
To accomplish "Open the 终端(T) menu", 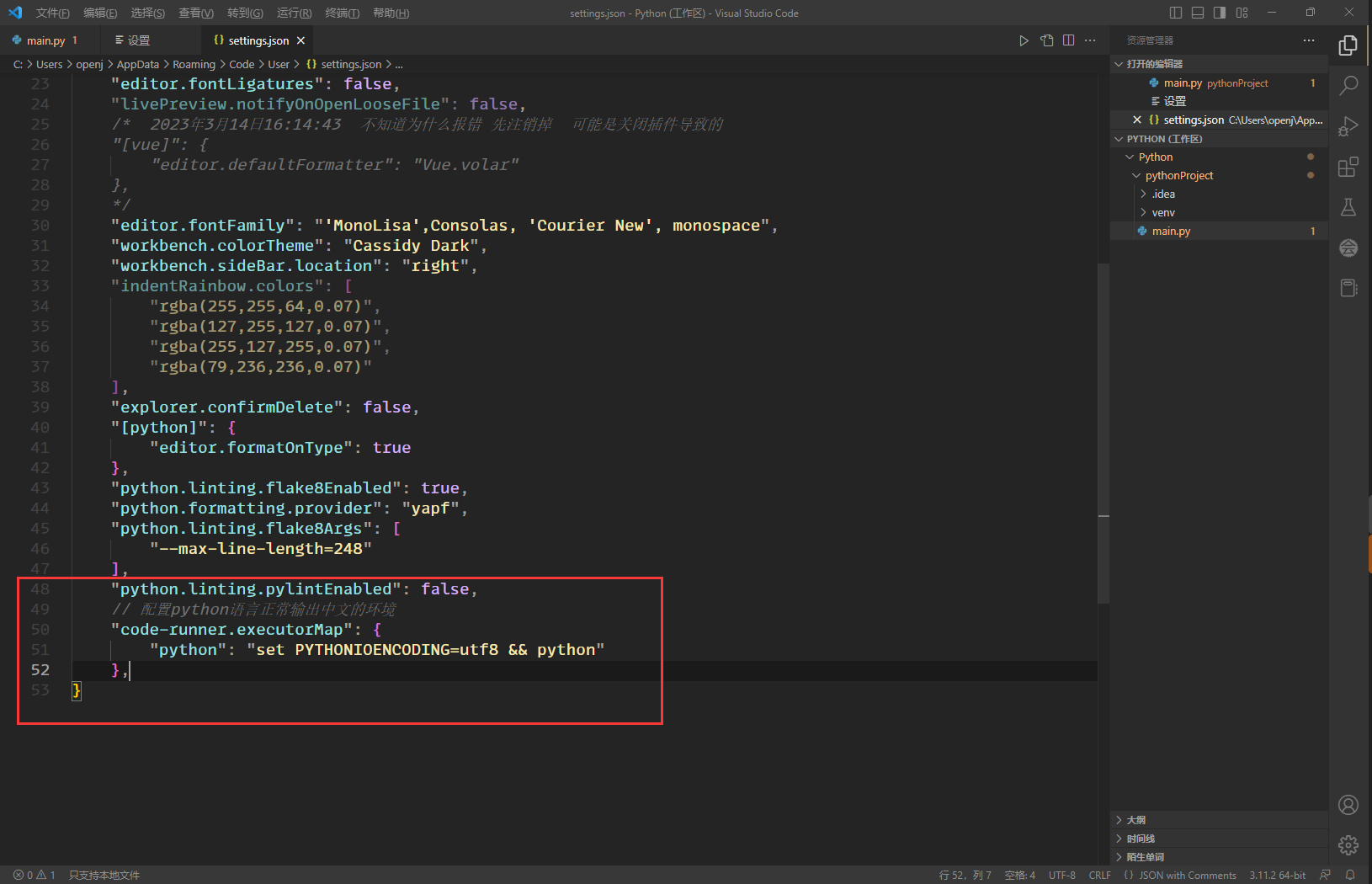I will 343,13.
